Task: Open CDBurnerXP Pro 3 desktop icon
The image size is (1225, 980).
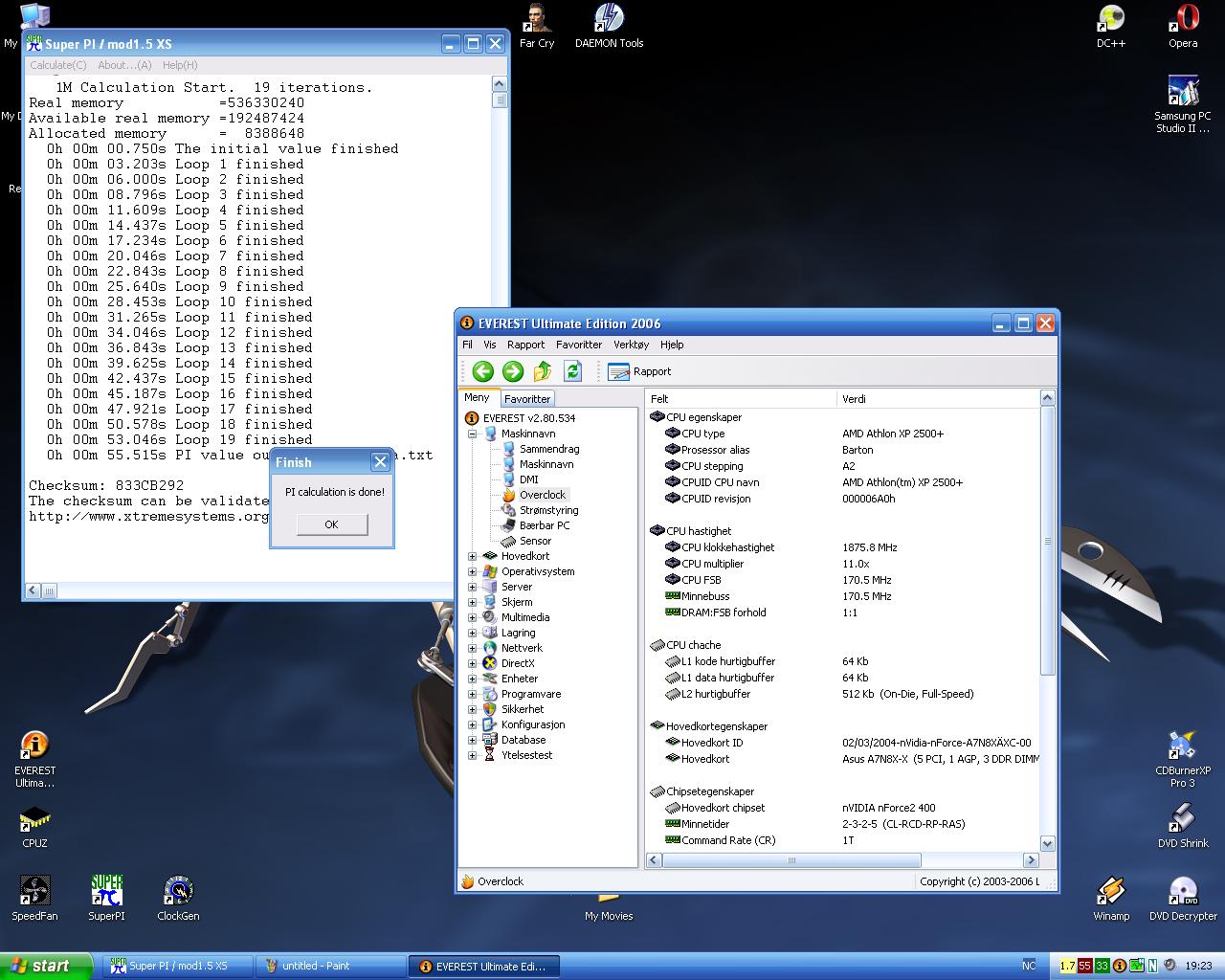Action: pos(1183,760)
